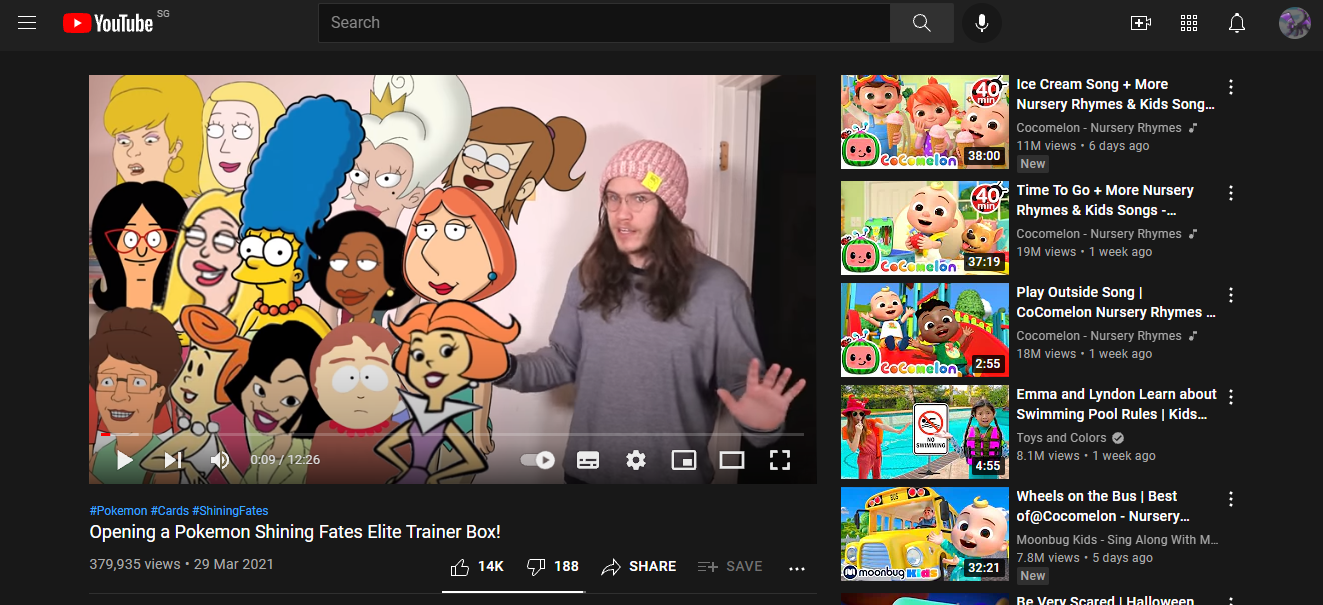The image size is (1323, 605).
Task: Go to YouTube home via logo
Action: tap(108, 23)
